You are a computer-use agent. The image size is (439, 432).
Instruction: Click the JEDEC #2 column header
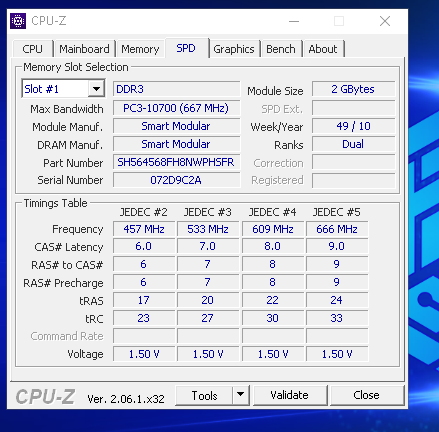click(144, 212)
